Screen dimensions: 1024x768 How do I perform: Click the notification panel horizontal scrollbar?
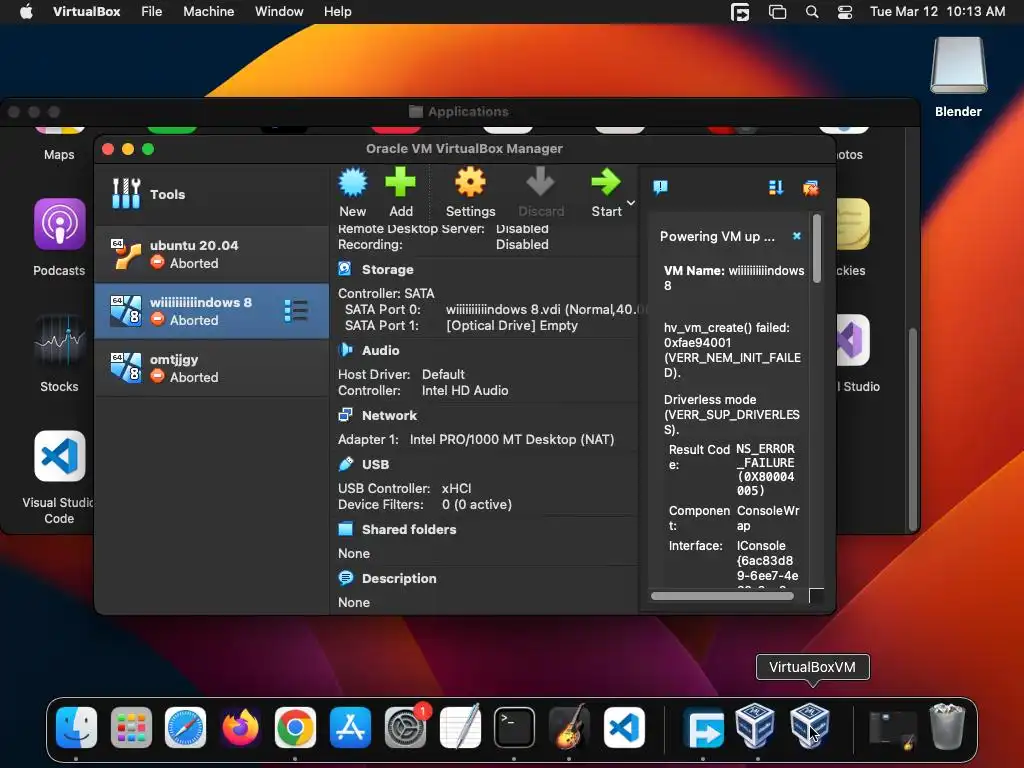pyautogui.click(x=722, y=596)
